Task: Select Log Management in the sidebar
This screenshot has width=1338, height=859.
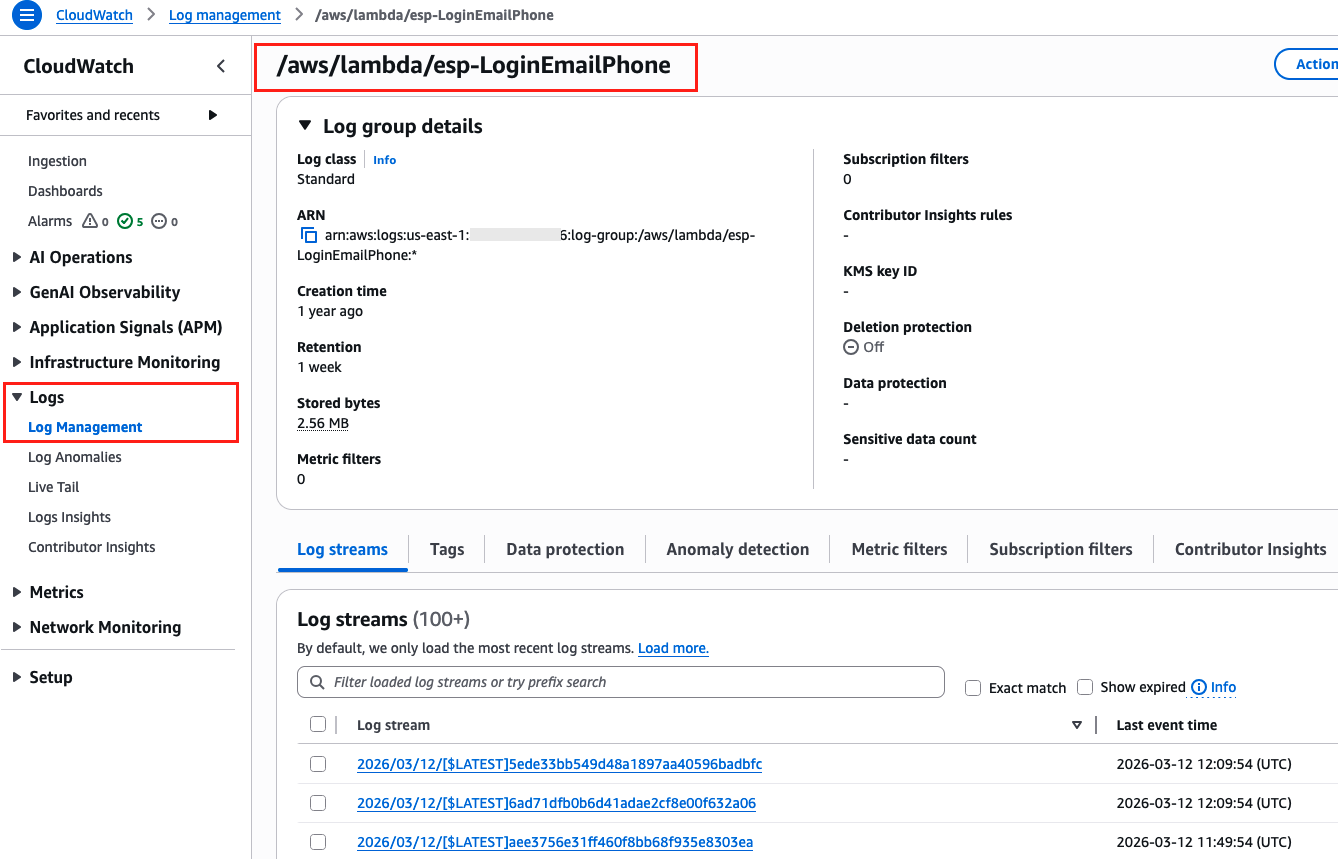Action: (x=85, y=427)
